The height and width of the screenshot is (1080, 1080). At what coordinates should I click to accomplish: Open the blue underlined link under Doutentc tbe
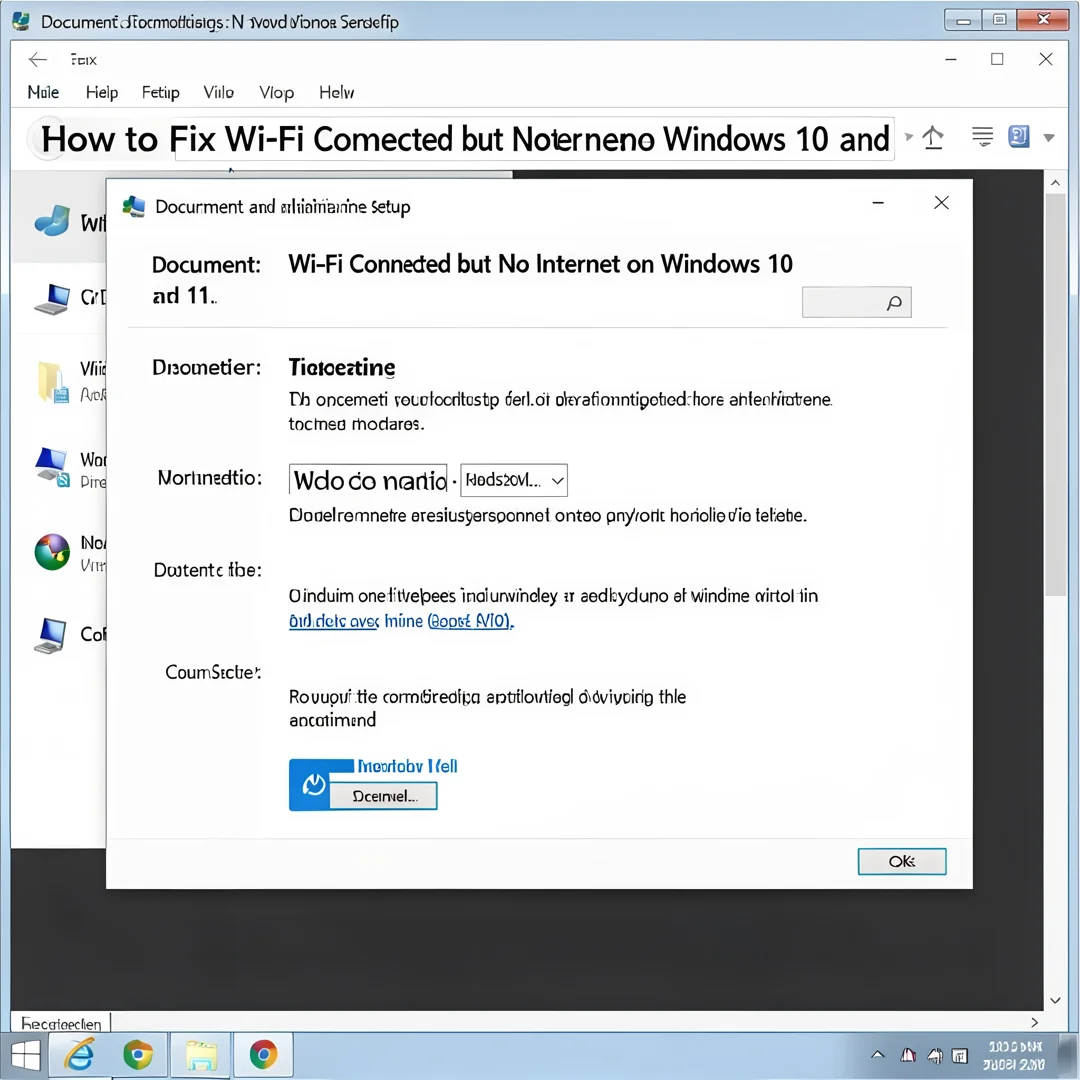pos(401,621)
